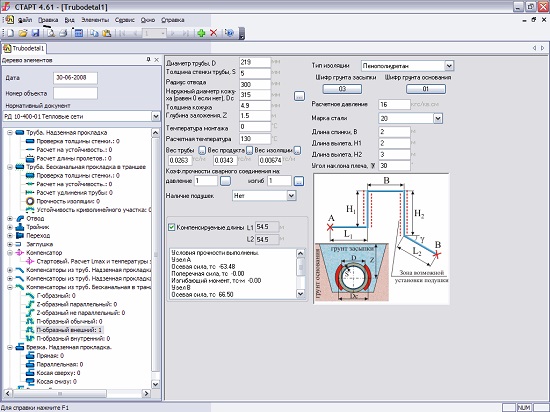
Task: Save the project with the floppy icon
Action: tap(35, 33)
